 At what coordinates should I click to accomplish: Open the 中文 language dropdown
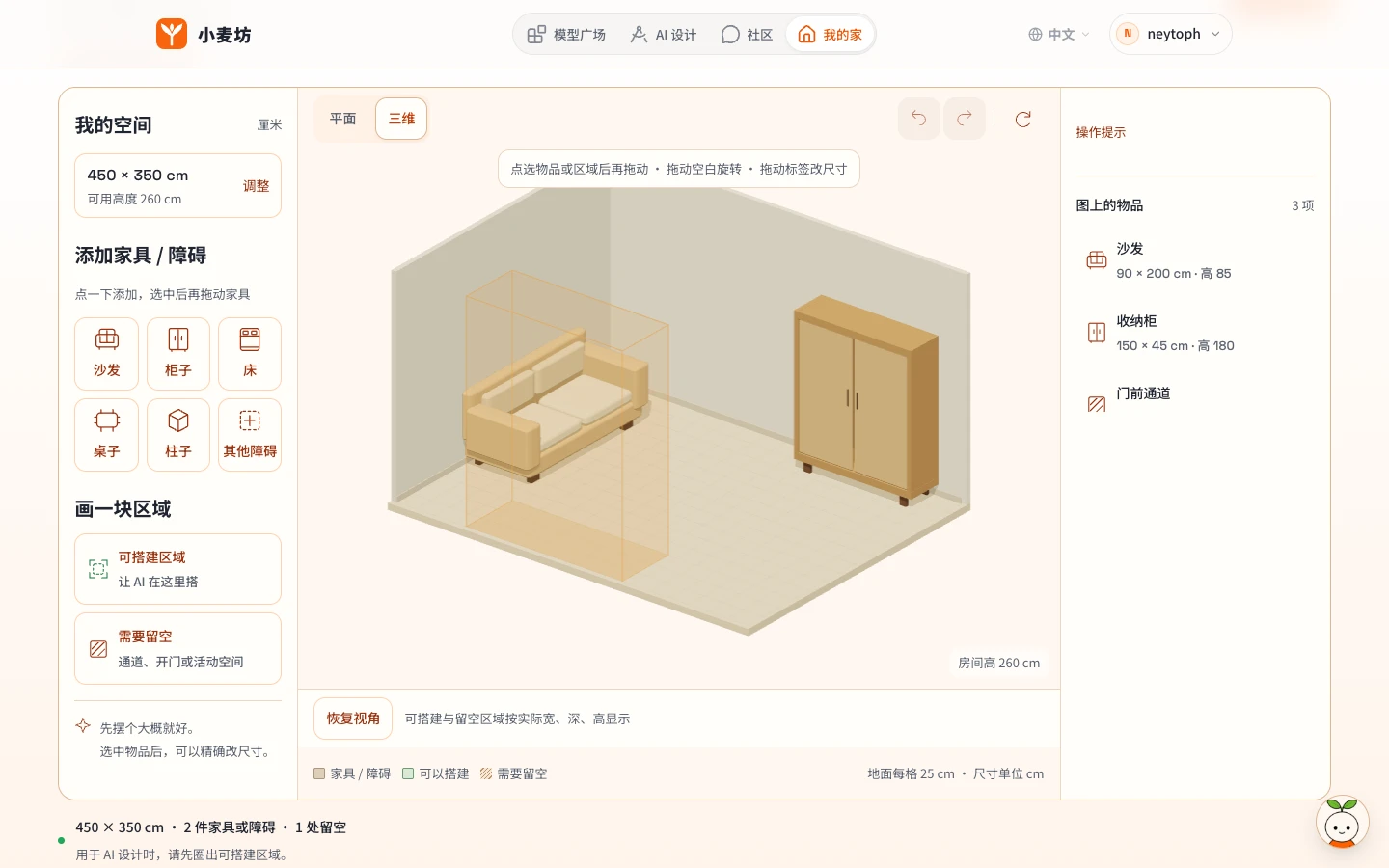[x=1059, y=34]
